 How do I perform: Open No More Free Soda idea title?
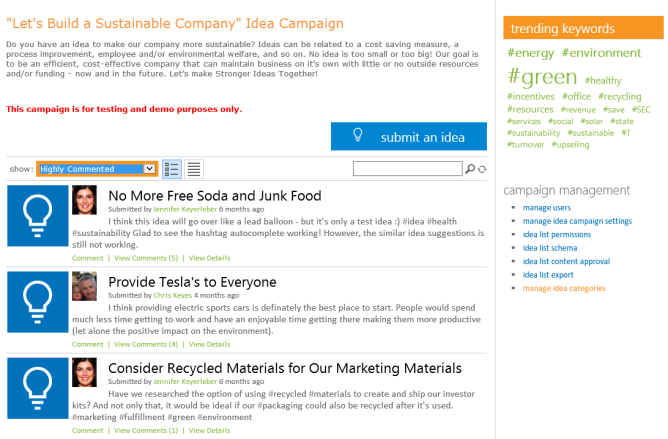pos(214,196)
